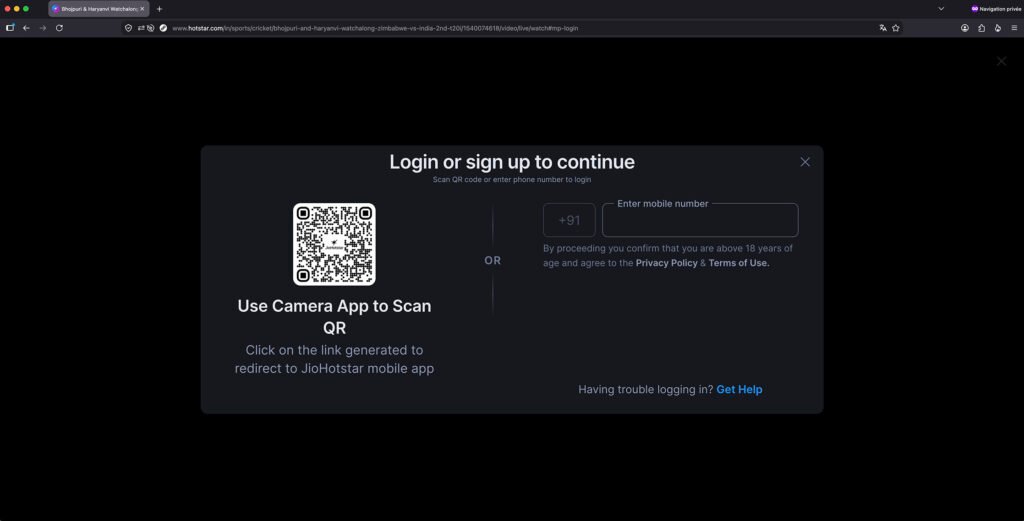Image resolution: width=1024 pixels, height=521 pixels.
Task: Expand the list all tabs chevron
Action: tap(941, 9)
